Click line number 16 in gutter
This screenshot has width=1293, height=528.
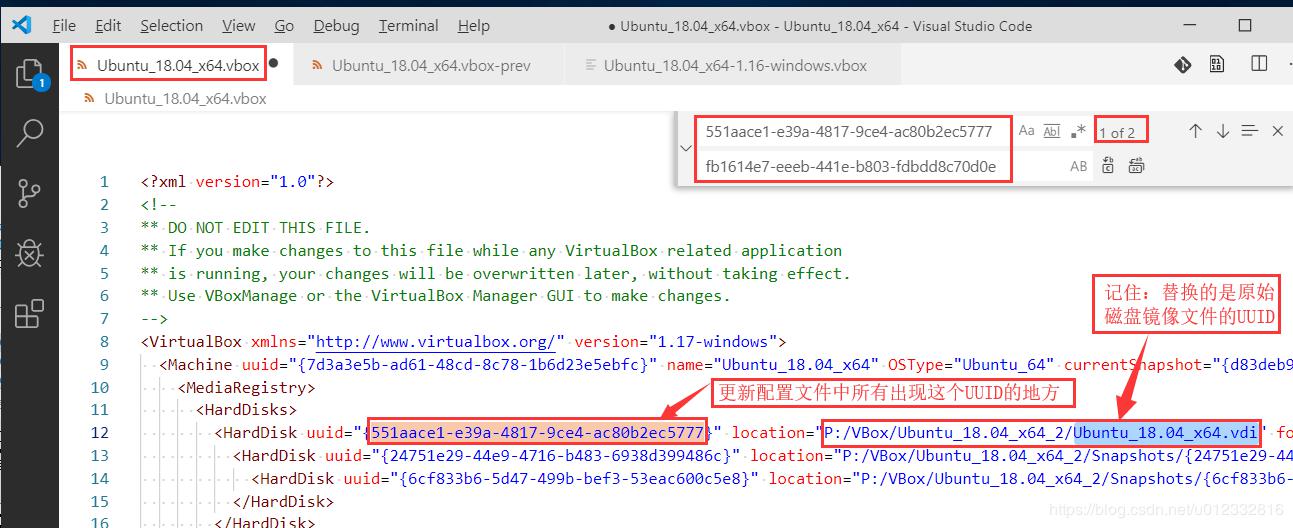coord(99,522)
